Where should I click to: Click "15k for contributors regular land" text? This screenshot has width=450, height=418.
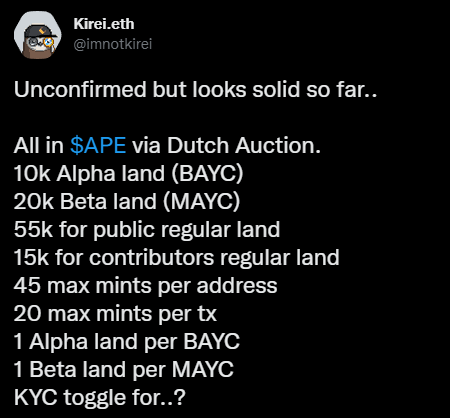coord(177,258)
